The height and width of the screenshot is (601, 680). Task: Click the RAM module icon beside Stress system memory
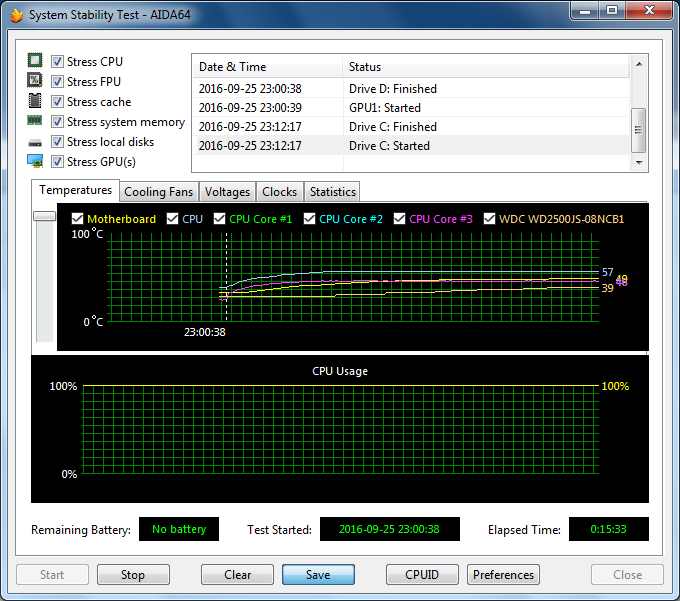coord(35,122)
